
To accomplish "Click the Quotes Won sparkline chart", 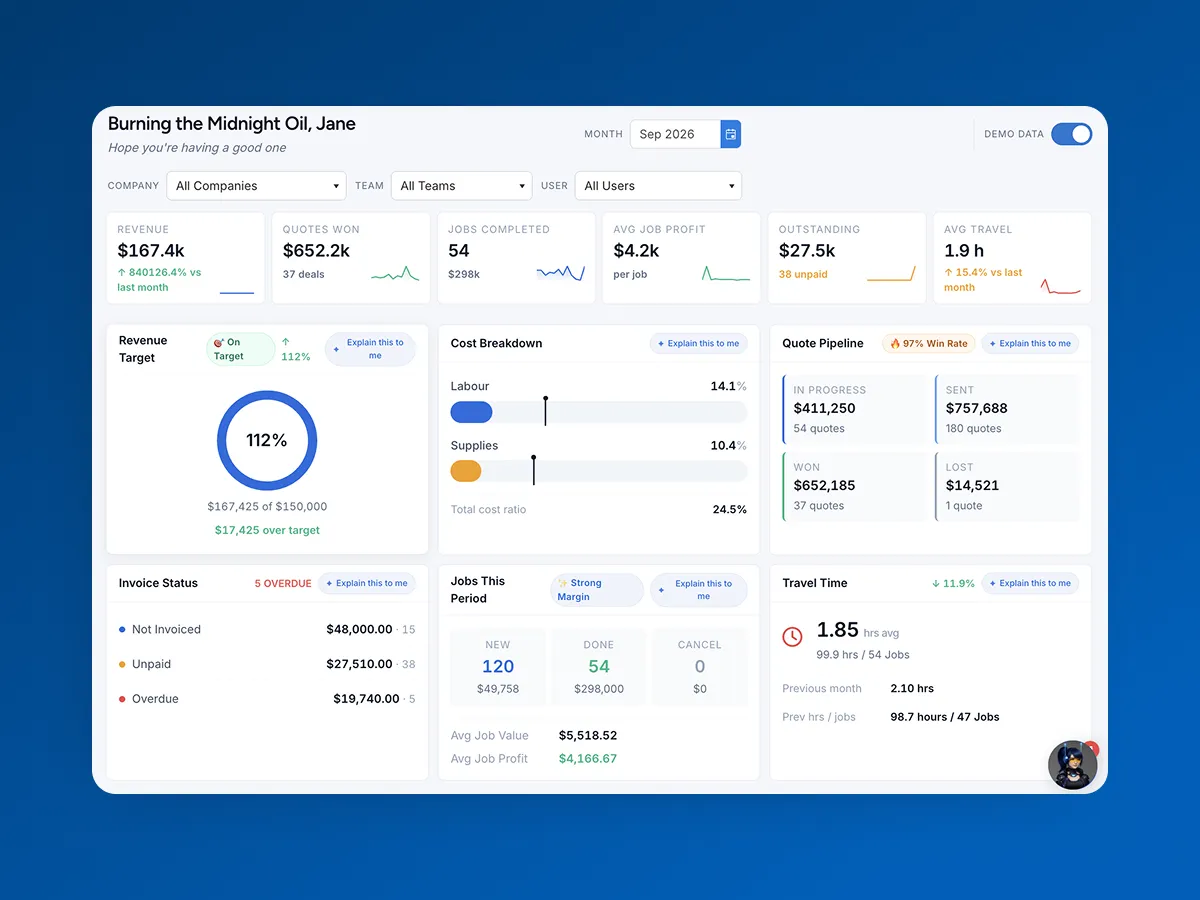I will [395, 273].
